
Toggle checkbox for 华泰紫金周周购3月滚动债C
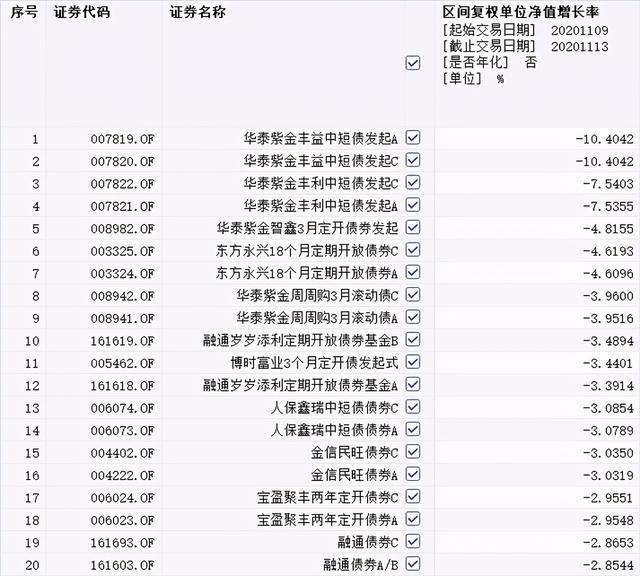pyautogui.click(x=413, y=295)
